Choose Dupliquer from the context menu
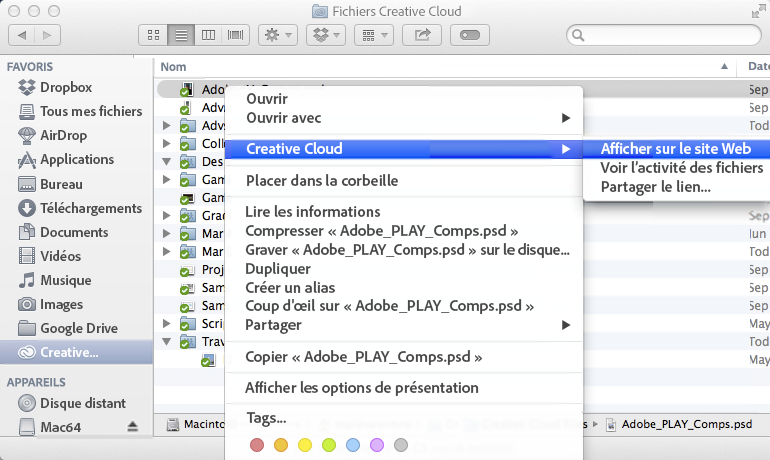 click(x=404, y=269)
